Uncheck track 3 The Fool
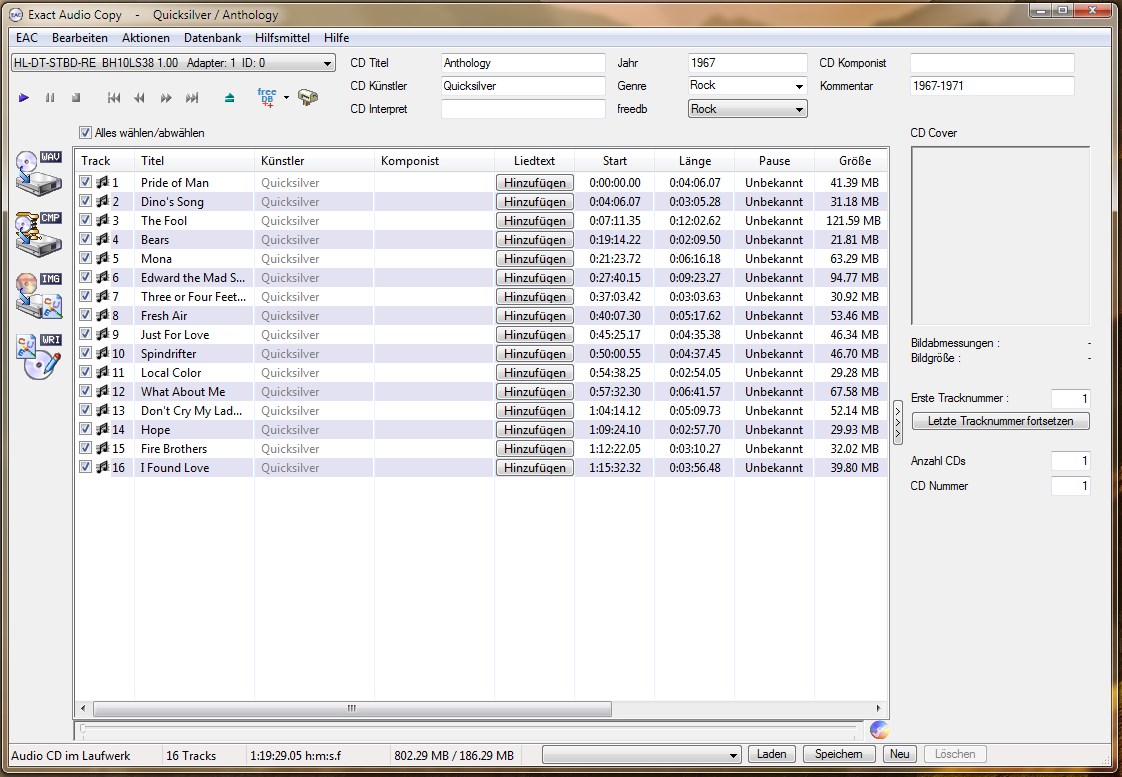The image size is (1122, 777). coord(86,220)
